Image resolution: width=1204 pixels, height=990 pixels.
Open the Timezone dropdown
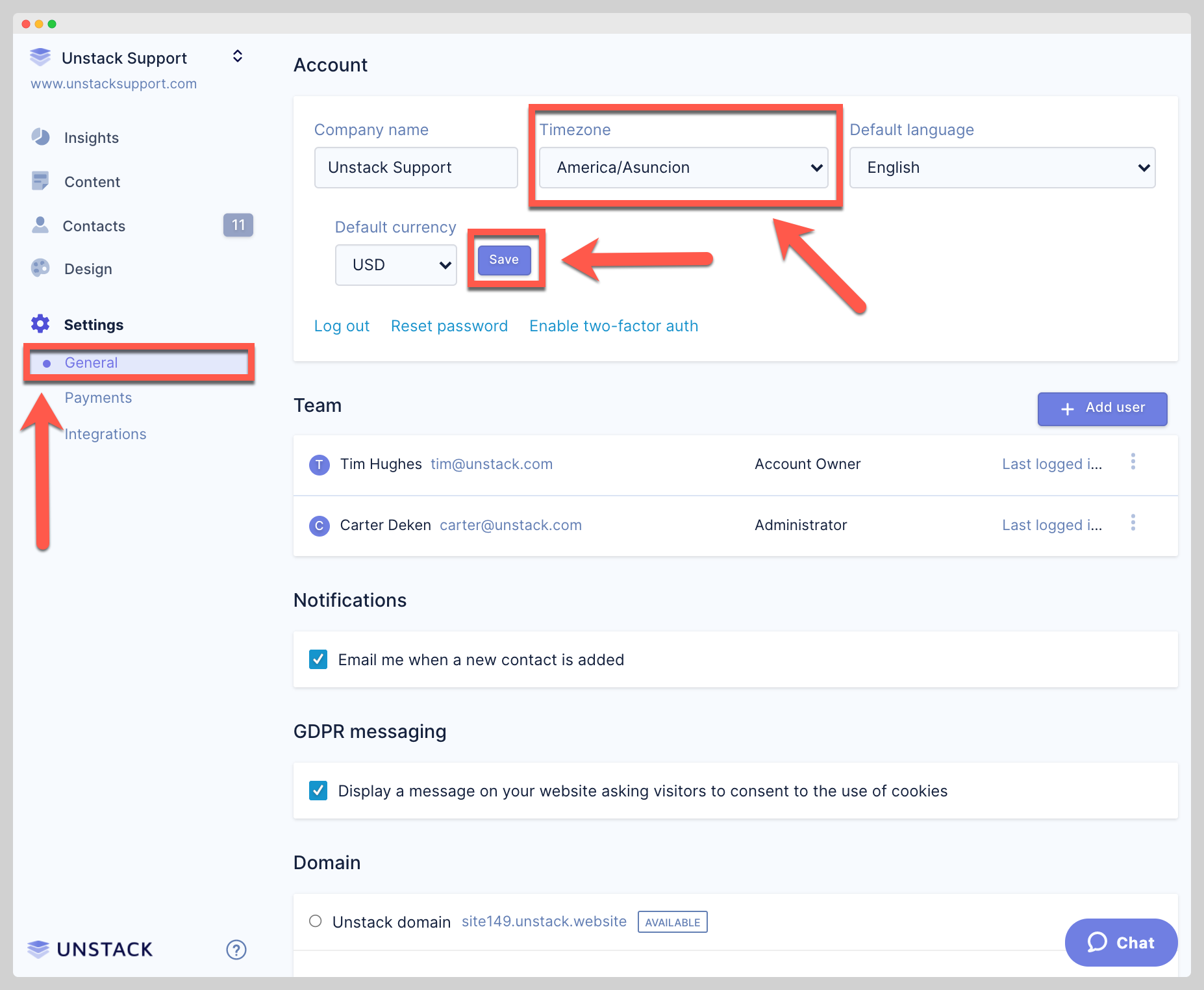pyautogui.click(x=683, y=168)
